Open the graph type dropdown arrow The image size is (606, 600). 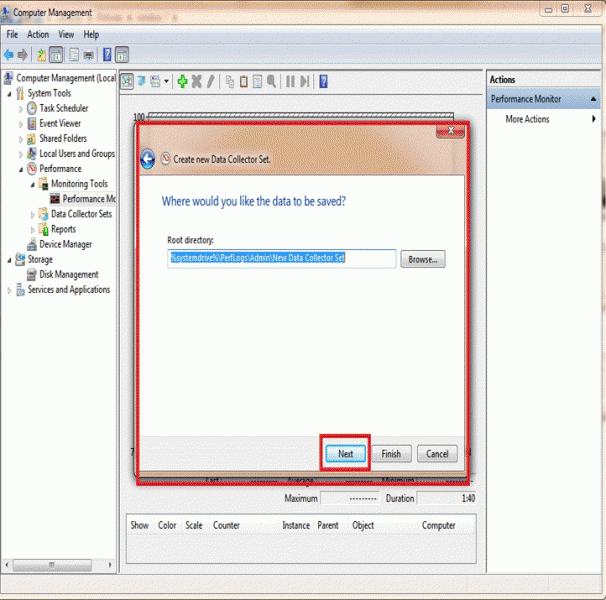tap(166, 82)
